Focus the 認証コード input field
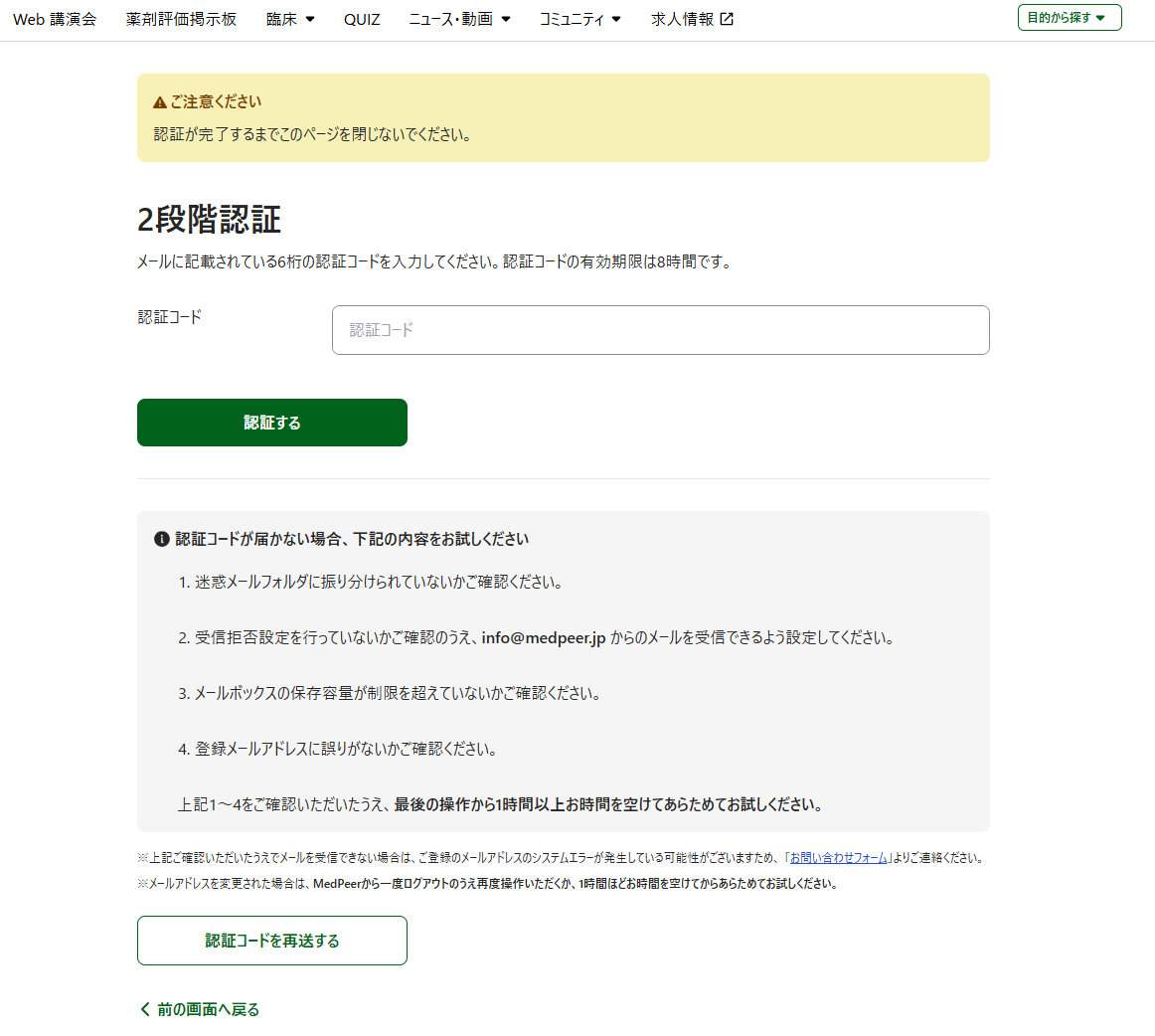This screenshot has width=1155, height=1036. [661, 330]
